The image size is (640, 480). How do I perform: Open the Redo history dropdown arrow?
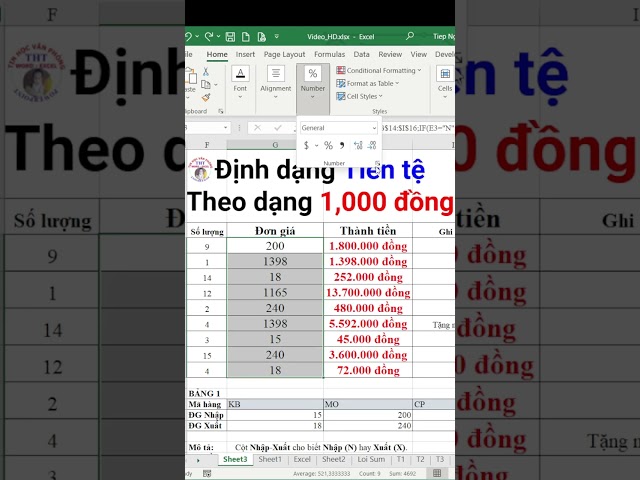218,37
